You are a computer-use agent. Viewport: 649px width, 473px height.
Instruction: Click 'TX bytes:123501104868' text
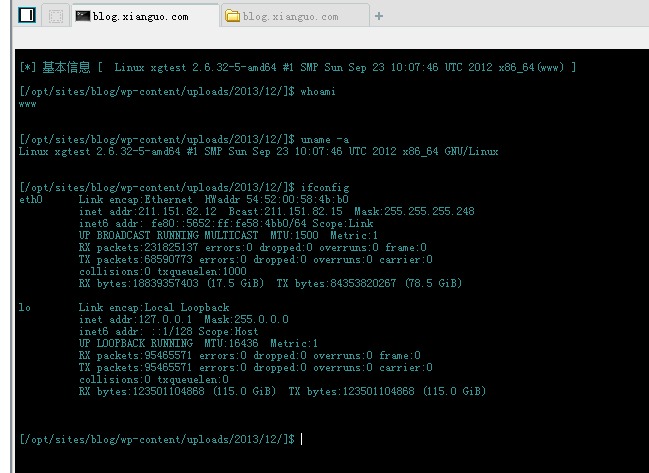coord(351,391)
